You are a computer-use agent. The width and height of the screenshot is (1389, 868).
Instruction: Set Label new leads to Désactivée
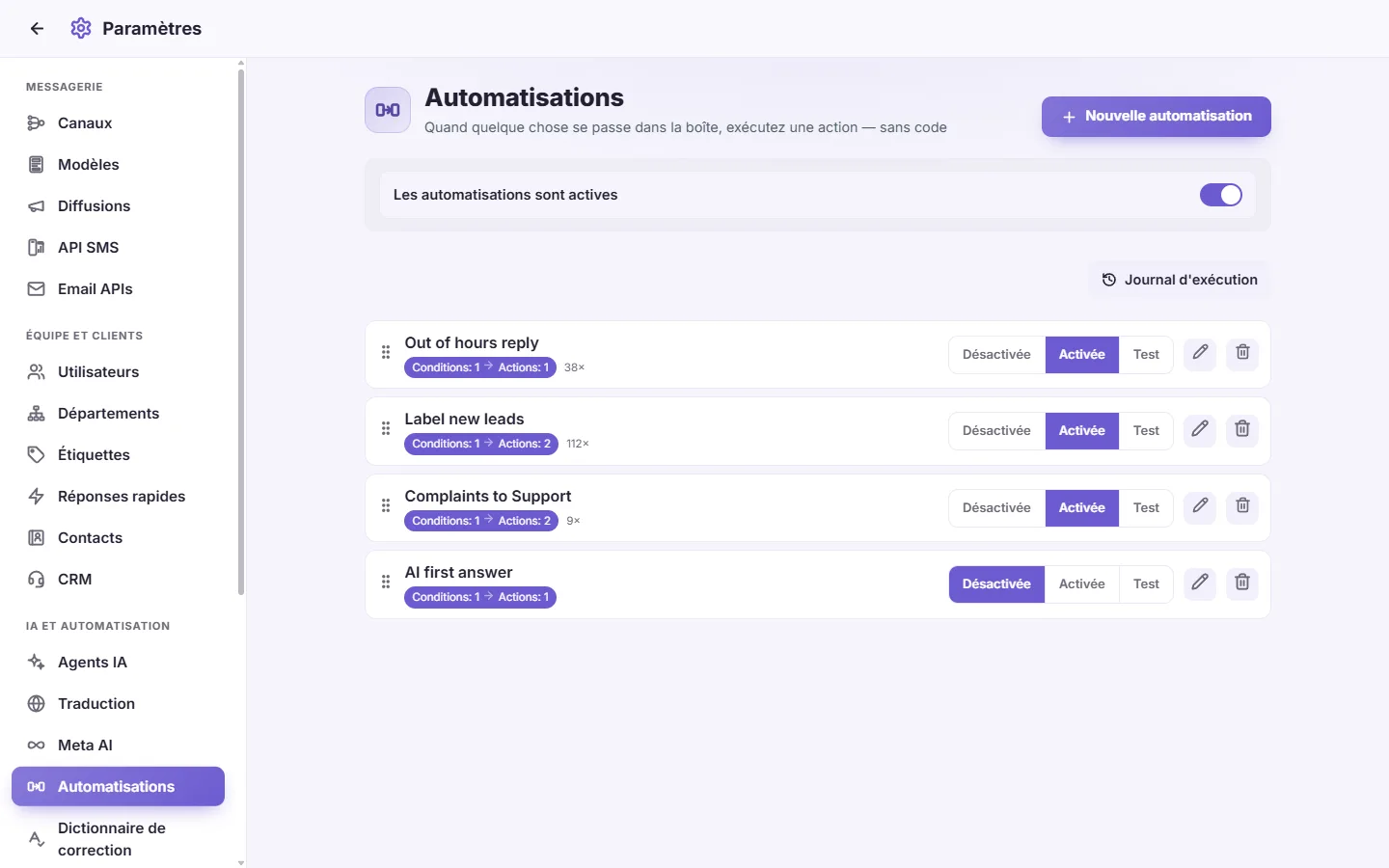pos(996,431)
